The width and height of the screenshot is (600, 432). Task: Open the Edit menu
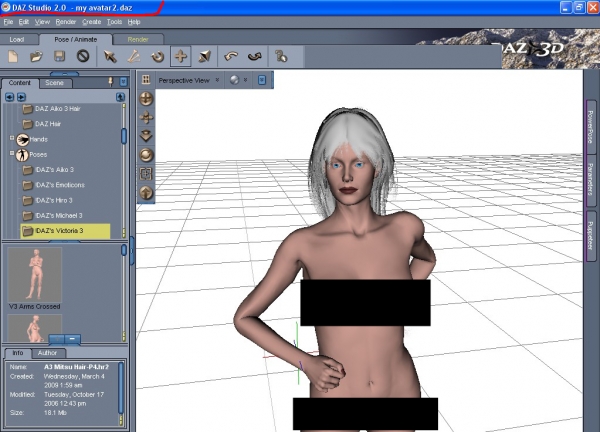coord(24,22)
